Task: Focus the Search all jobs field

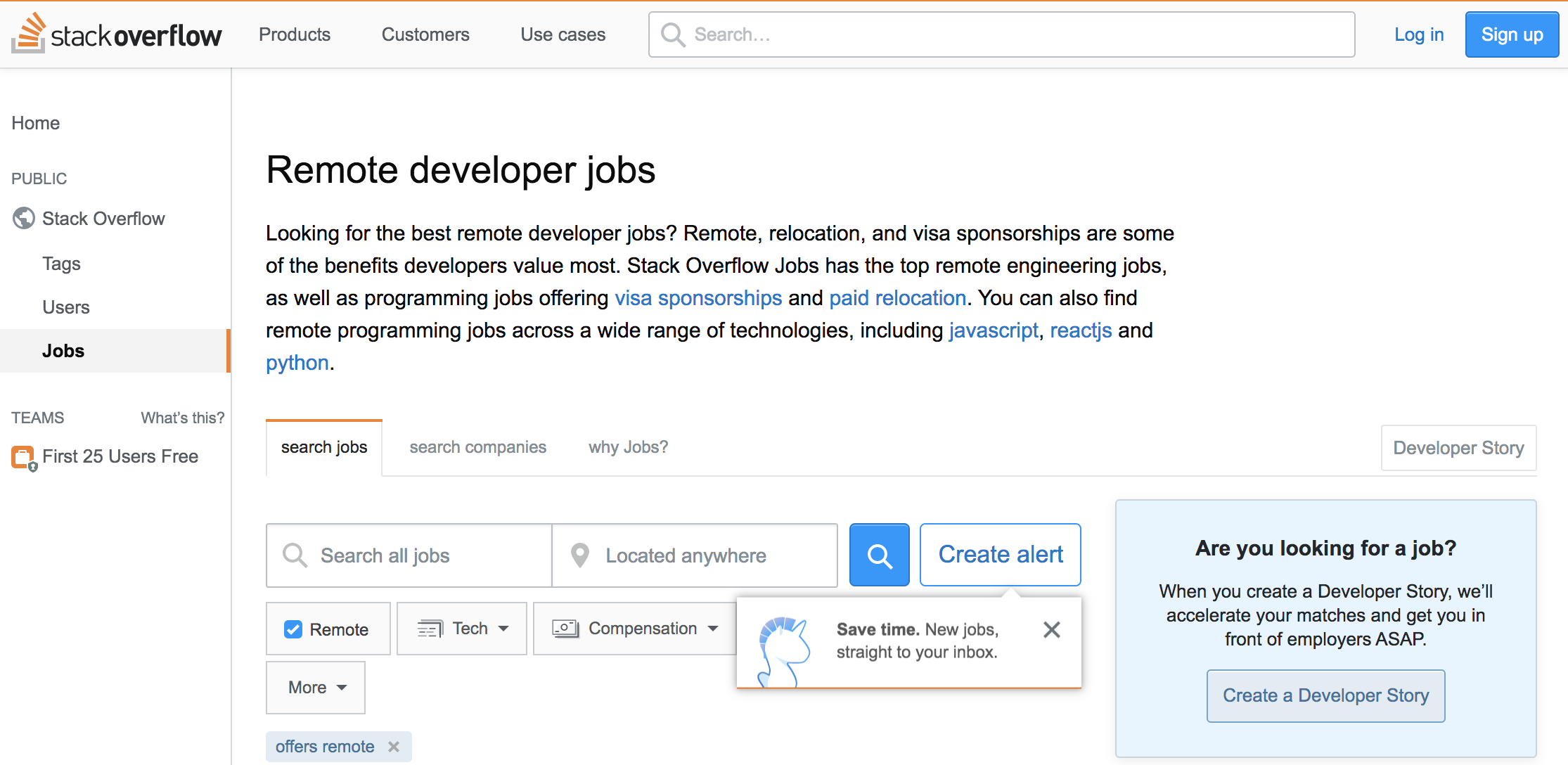Action: click(x=409, y=555)
